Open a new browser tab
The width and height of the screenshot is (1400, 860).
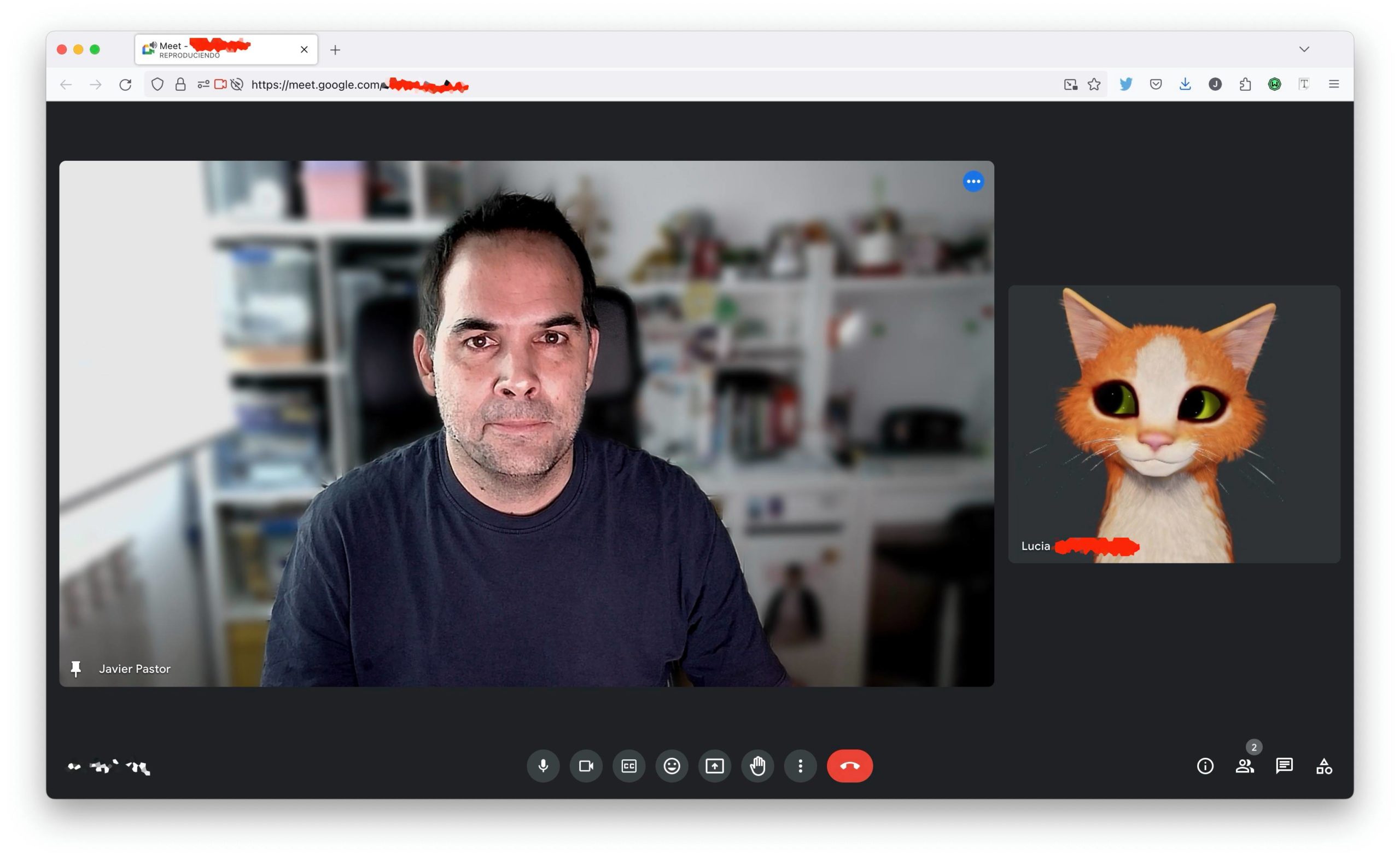pyautogui.click(x=335, y=50)
